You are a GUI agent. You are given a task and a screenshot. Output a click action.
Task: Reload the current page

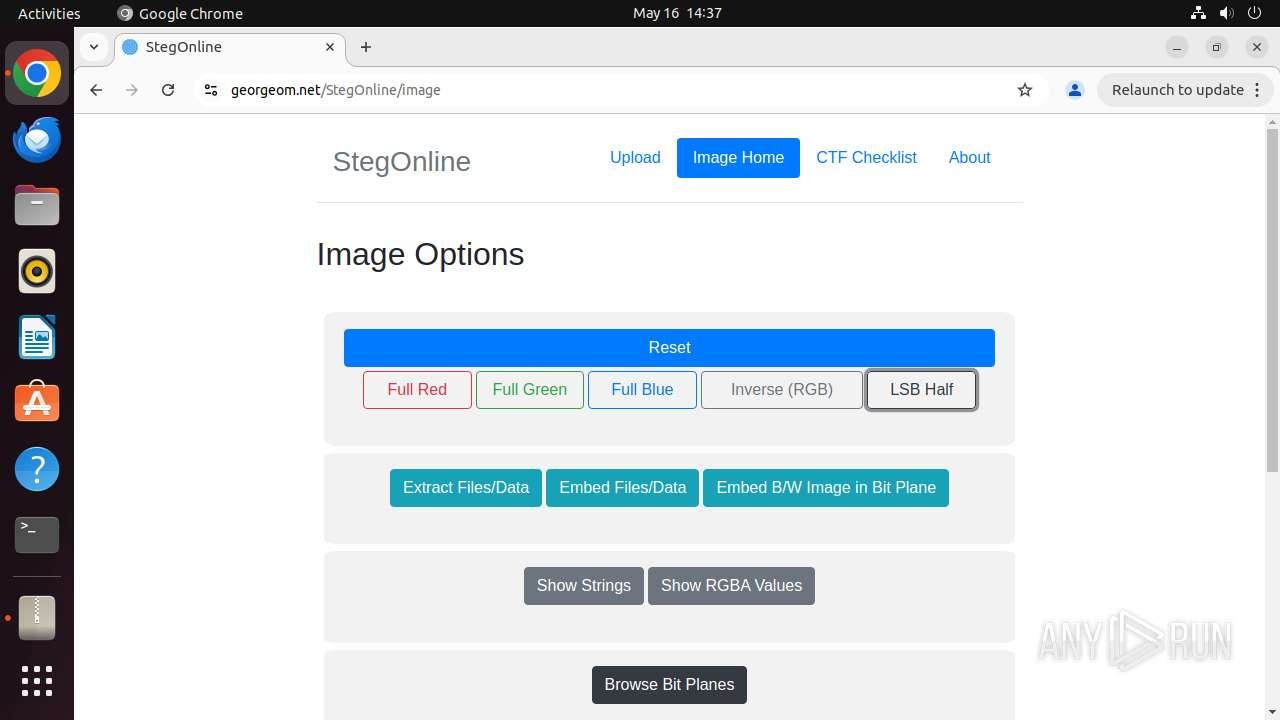pos(168,90)
